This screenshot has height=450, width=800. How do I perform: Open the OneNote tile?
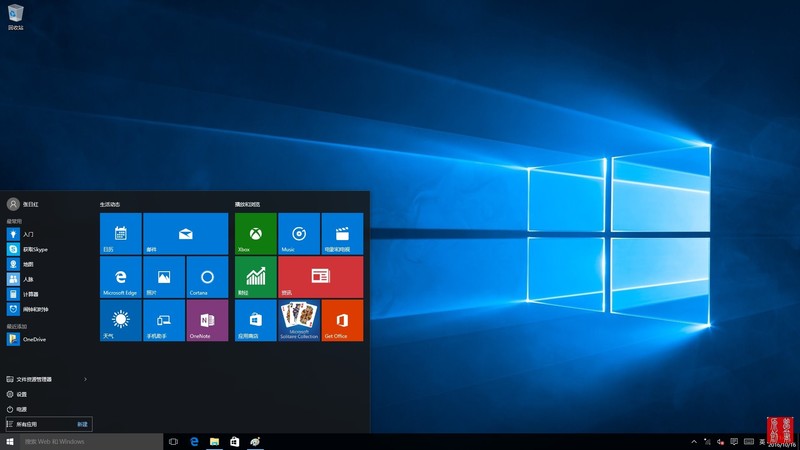point(207,320)
